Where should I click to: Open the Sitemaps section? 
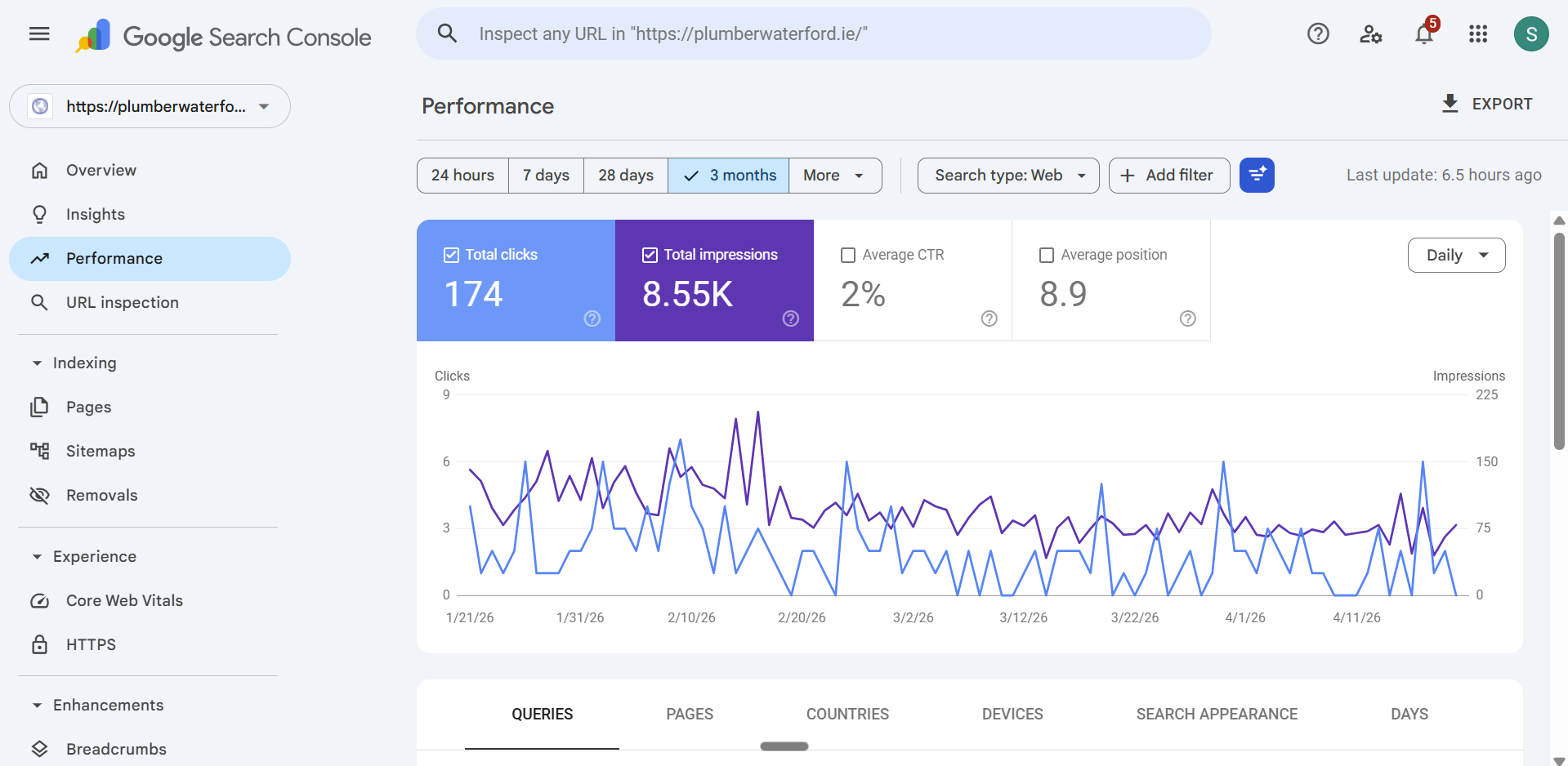click(x=101, y=451)
